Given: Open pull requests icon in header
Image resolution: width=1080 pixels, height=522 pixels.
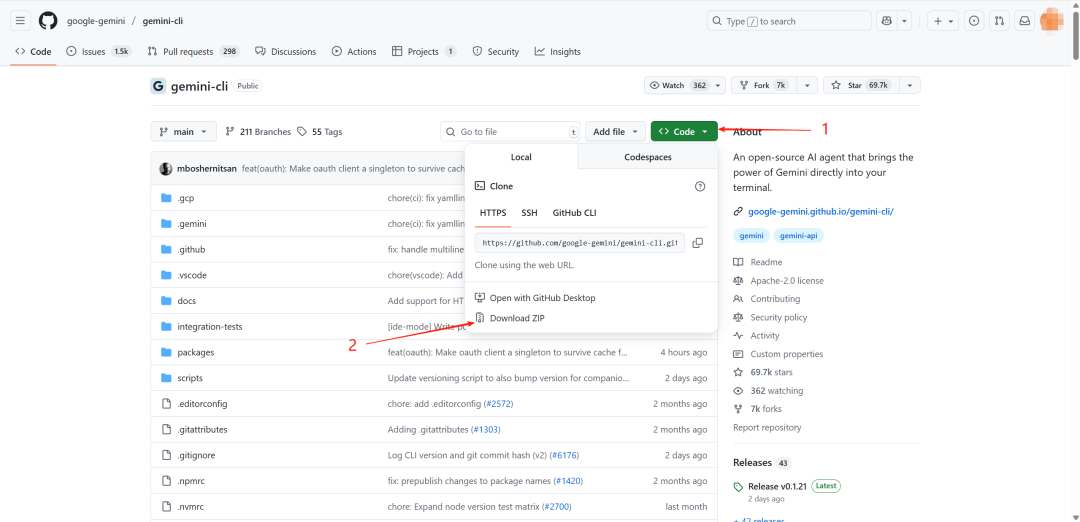Looking at the screenshot, I should (999, 21).
